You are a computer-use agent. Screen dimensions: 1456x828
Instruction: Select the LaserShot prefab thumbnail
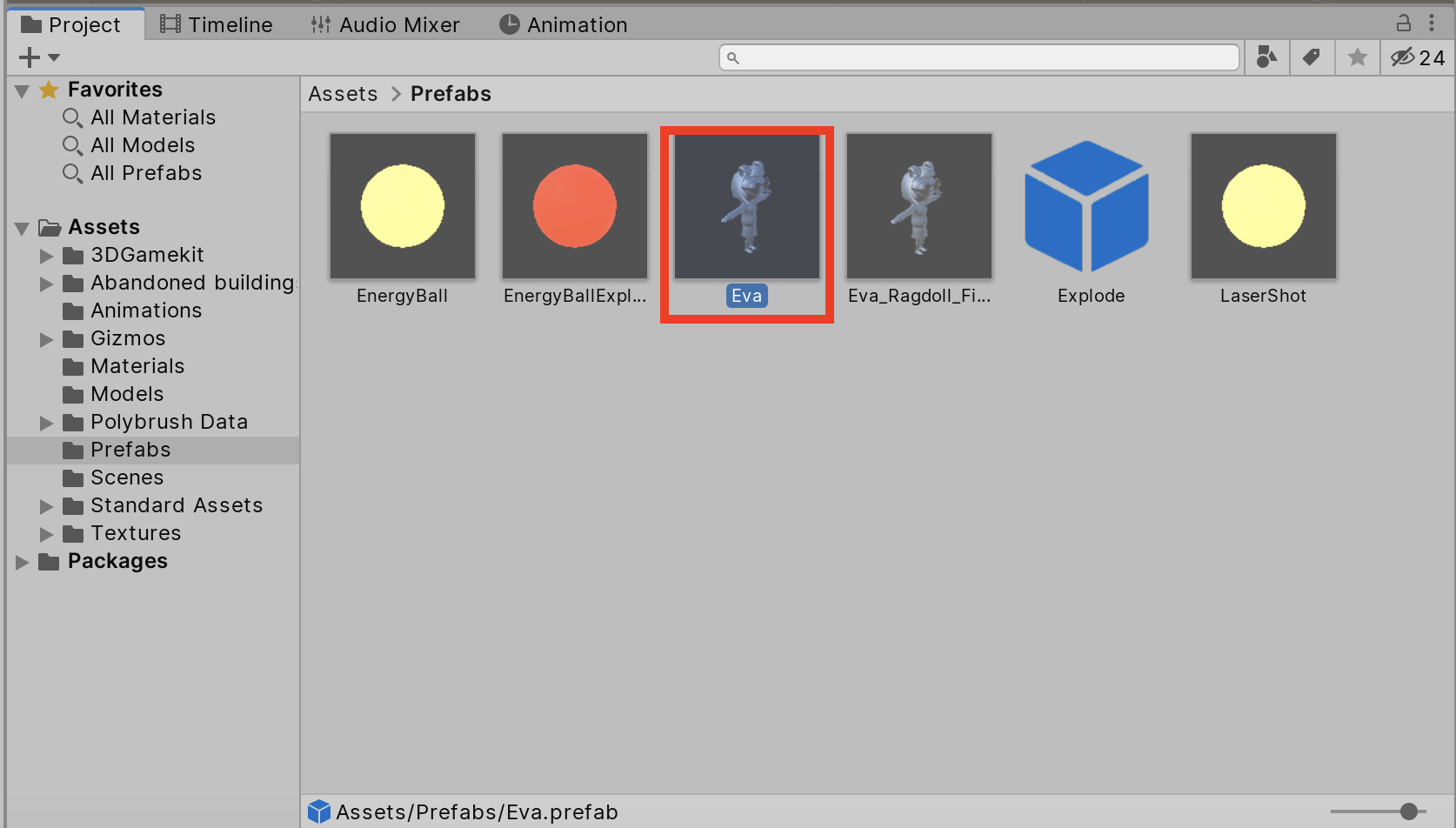point(1264,206)
